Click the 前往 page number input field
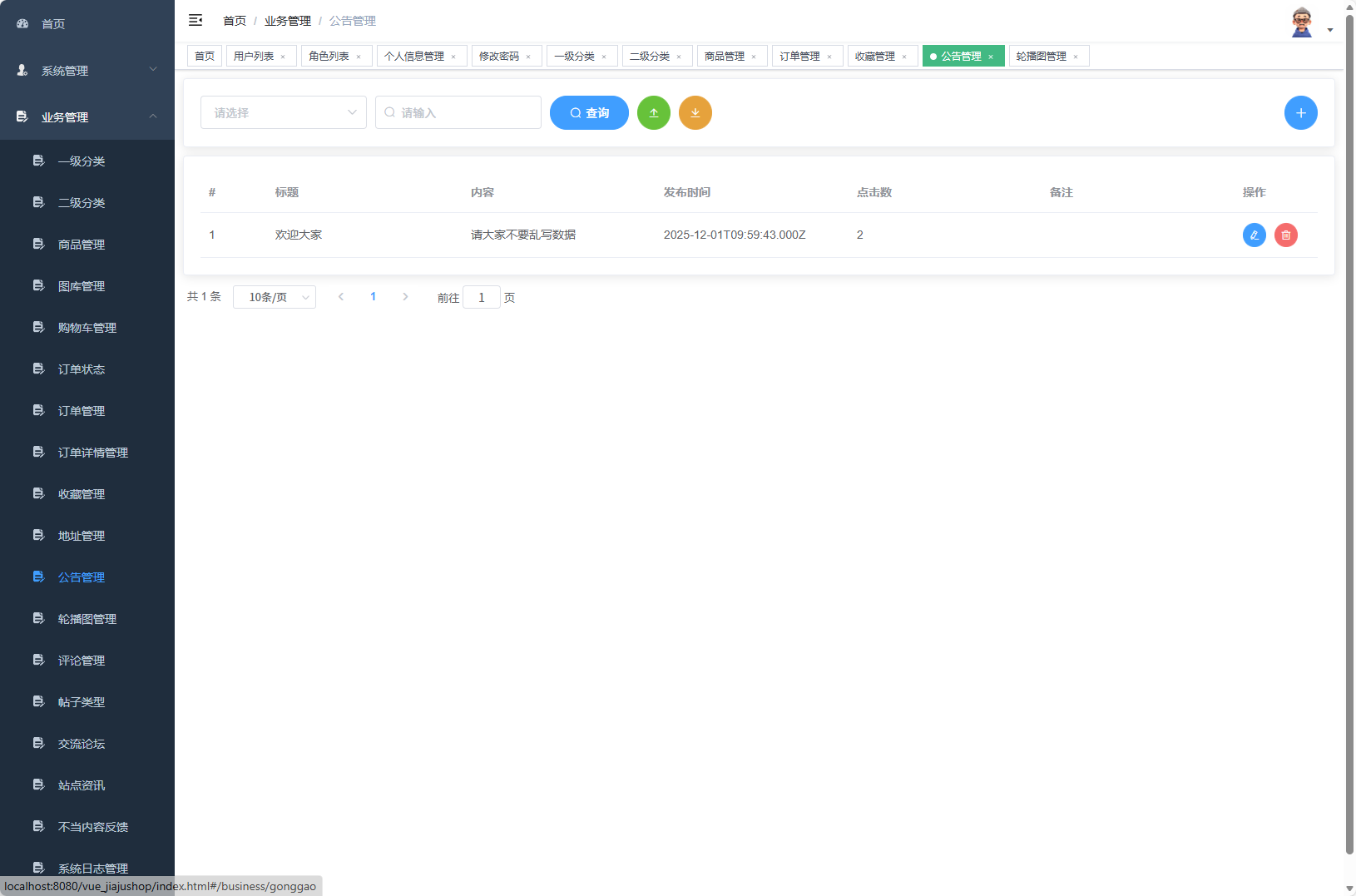The height and width of the screenshot is (896, 1356). pos(482,296)
